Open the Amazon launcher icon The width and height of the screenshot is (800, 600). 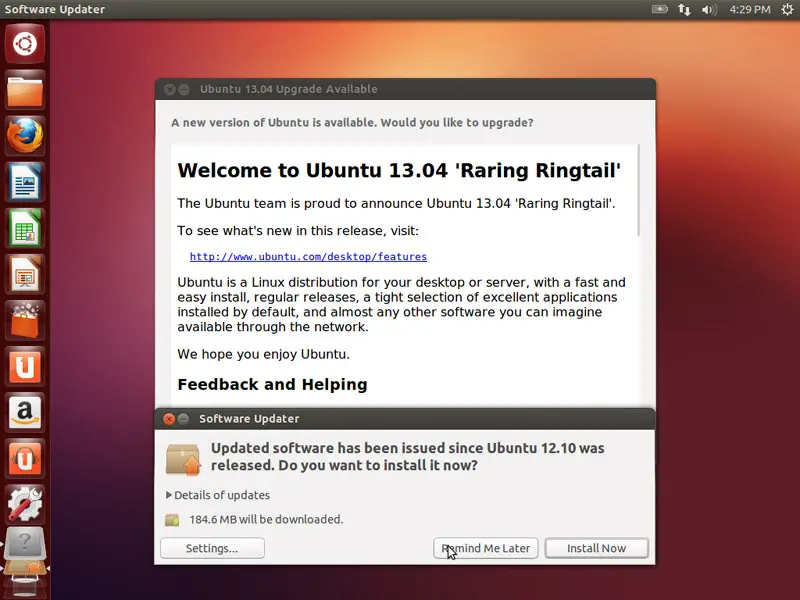[x=24, y=413]
